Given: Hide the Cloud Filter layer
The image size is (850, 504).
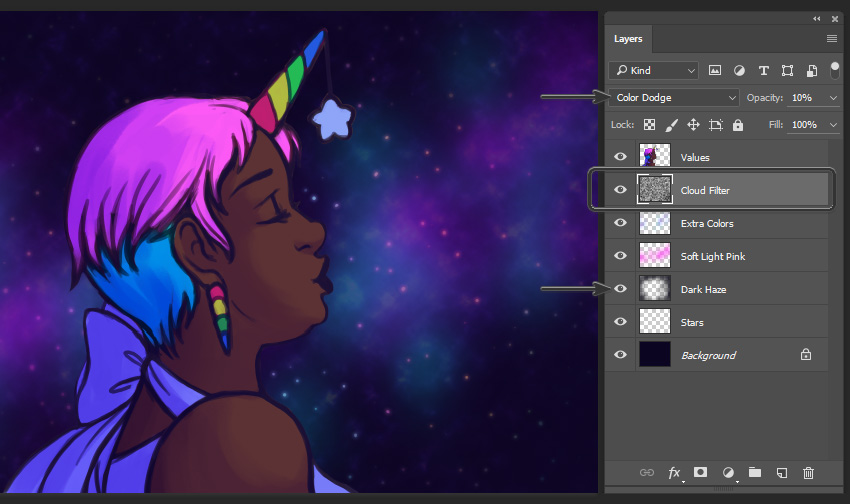Looking at the screenshot, I should (x=620, y=190).
